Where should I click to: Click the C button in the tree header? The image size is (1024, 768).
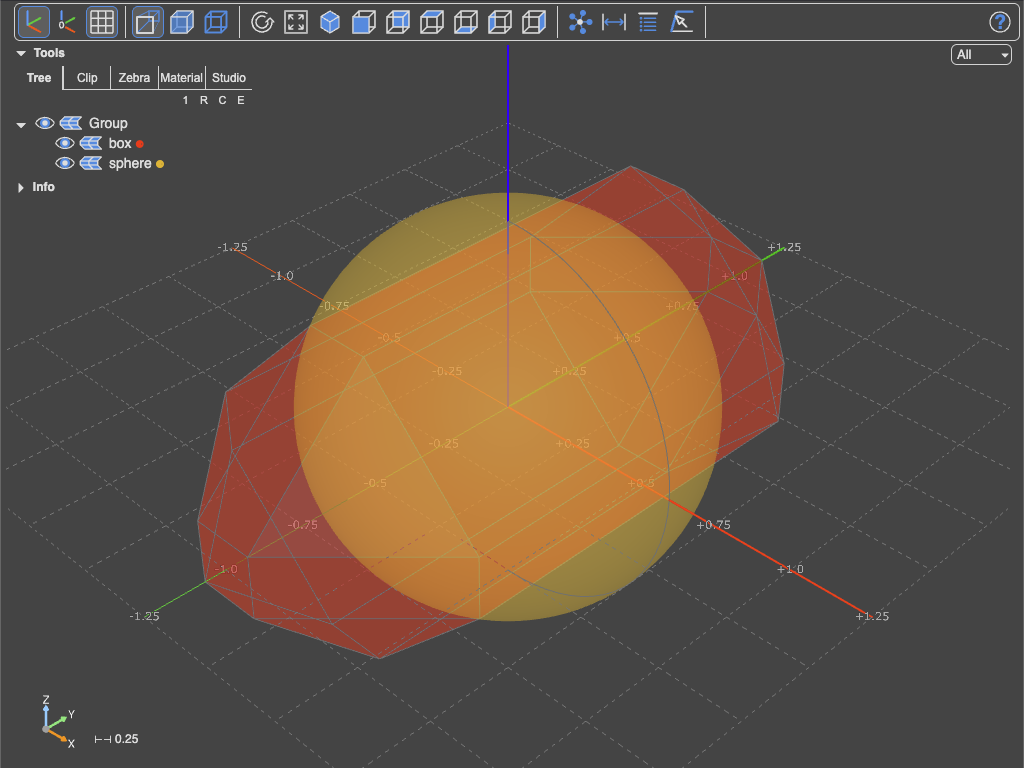pos(223,100)
